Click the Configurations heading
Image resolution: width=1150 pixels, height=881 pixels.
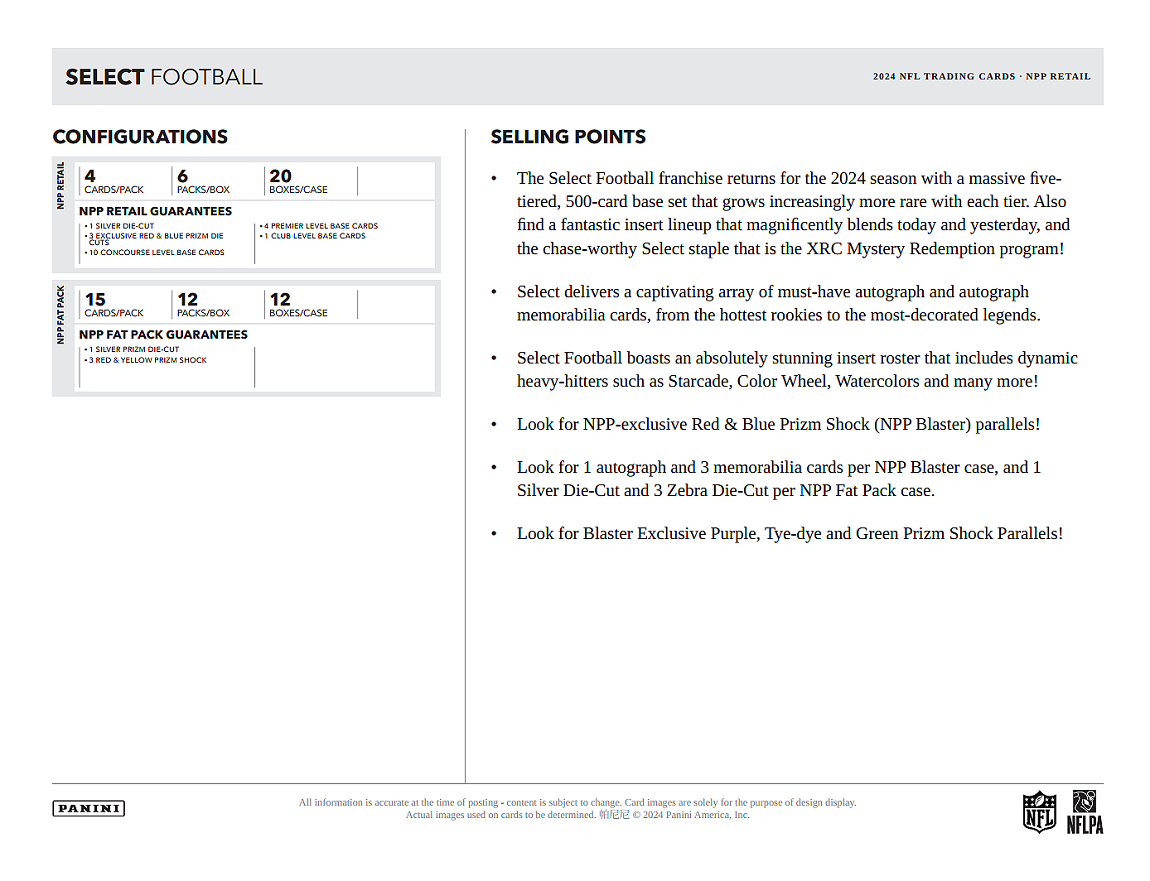click(x=140, y=137)
